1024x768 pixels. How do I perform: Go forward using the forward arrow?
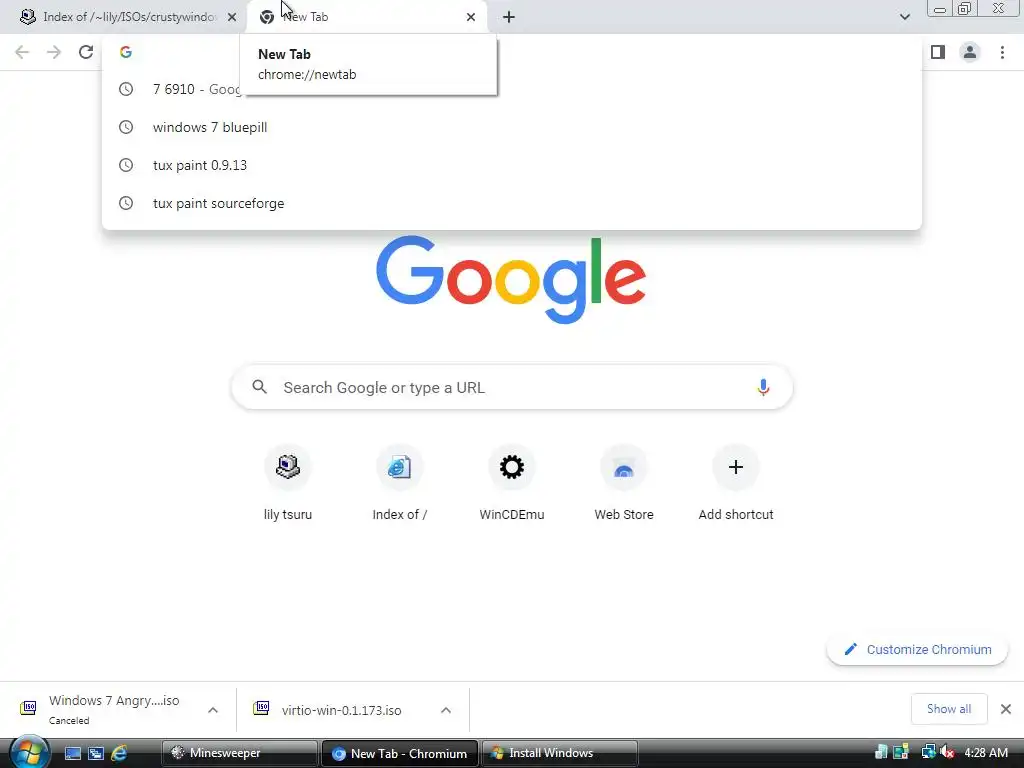[x=54, y=52]
